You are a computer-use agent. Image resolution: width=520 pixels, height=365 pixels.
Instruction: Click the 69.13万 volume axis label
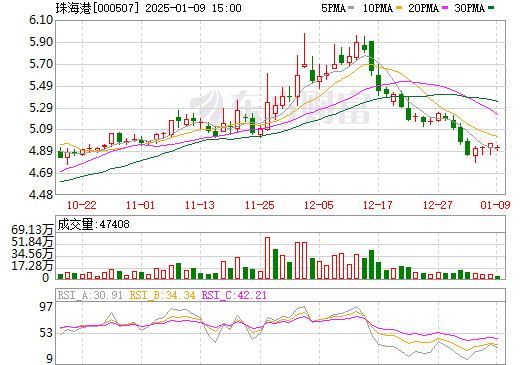[x=32, y=230]
